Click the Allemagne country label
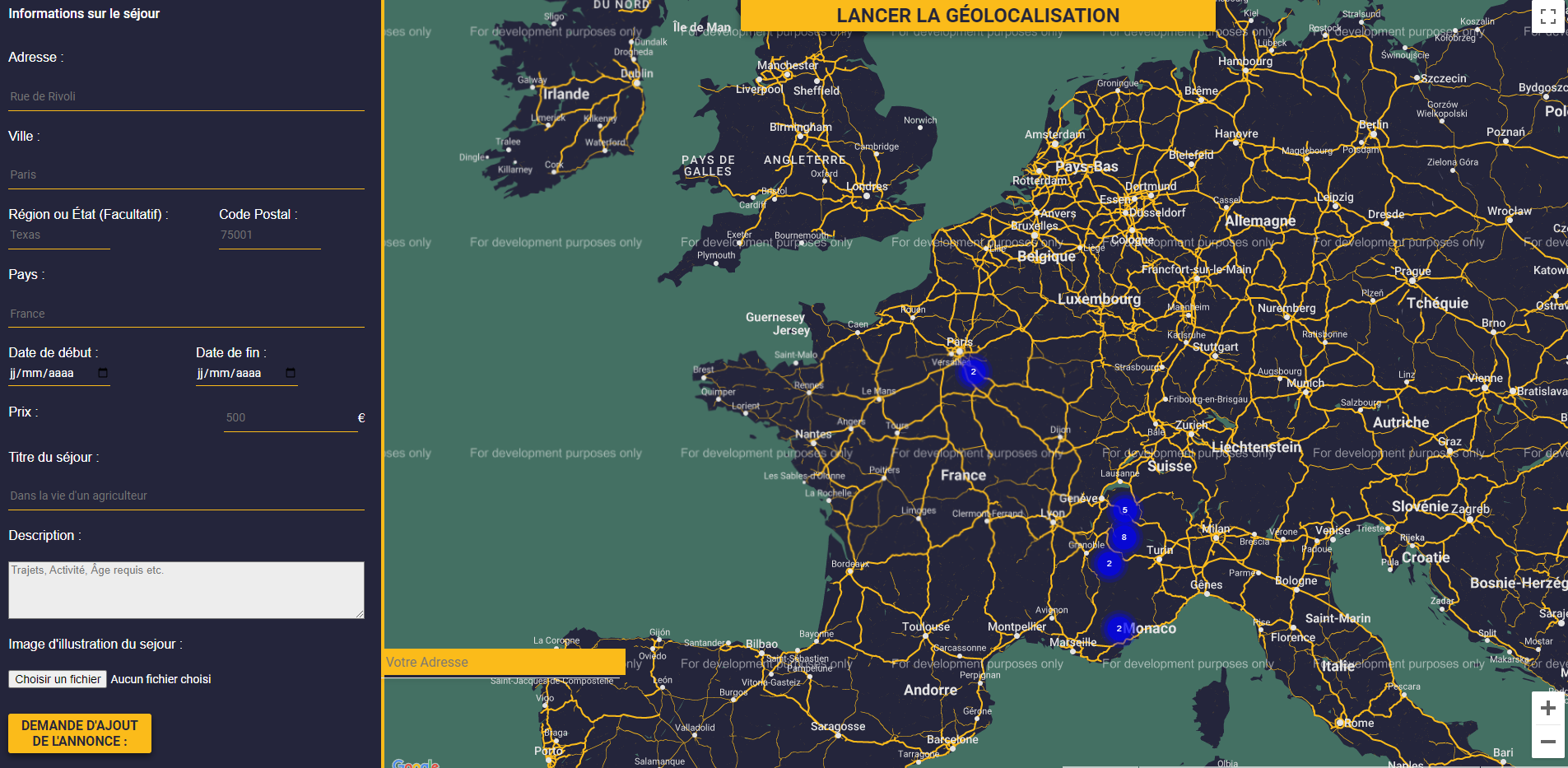 point(1260,221)
